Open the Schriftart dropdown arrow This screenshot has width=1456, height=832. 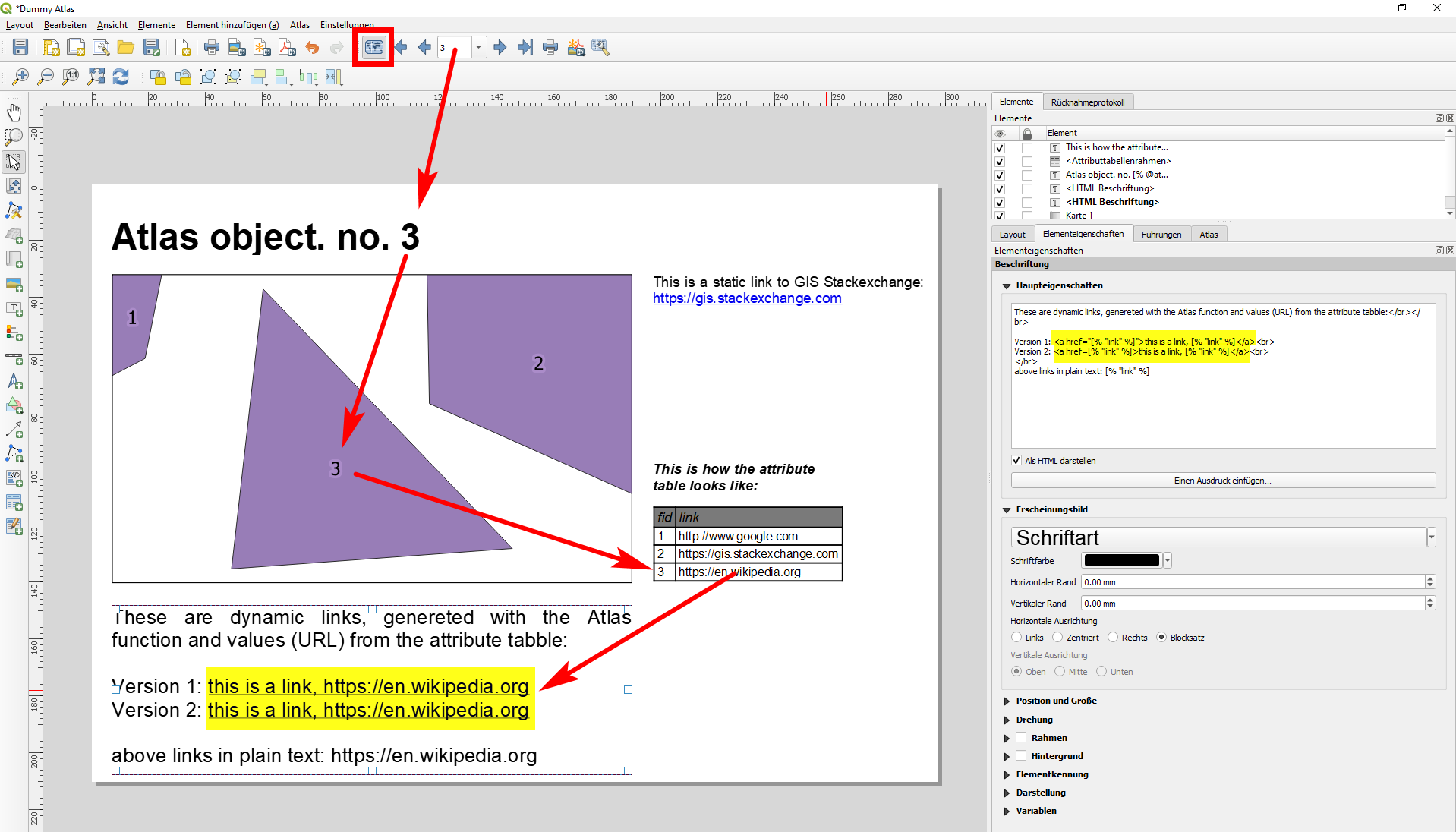pos(1432,537)
